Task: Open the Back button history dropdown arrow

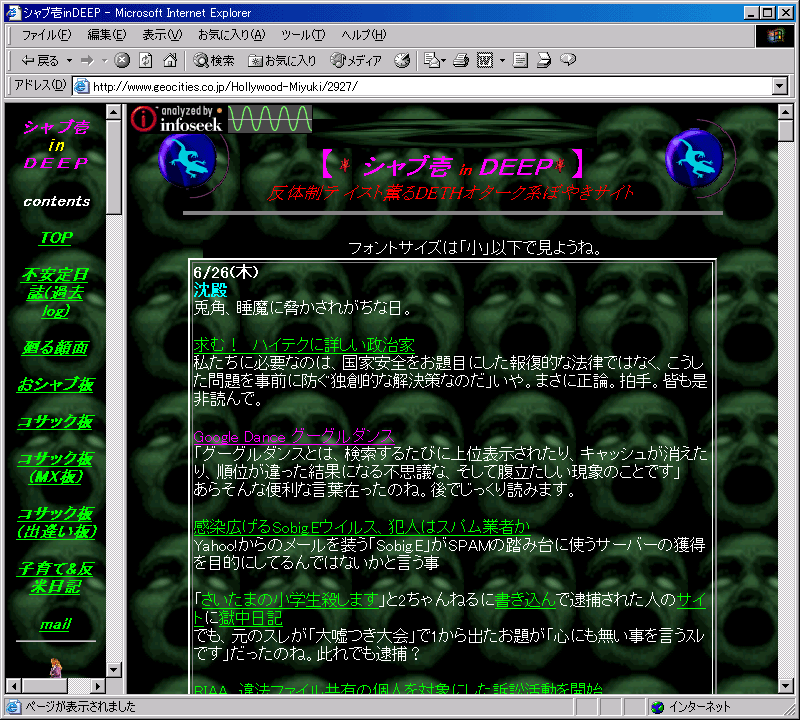Action: click(69, 61)
